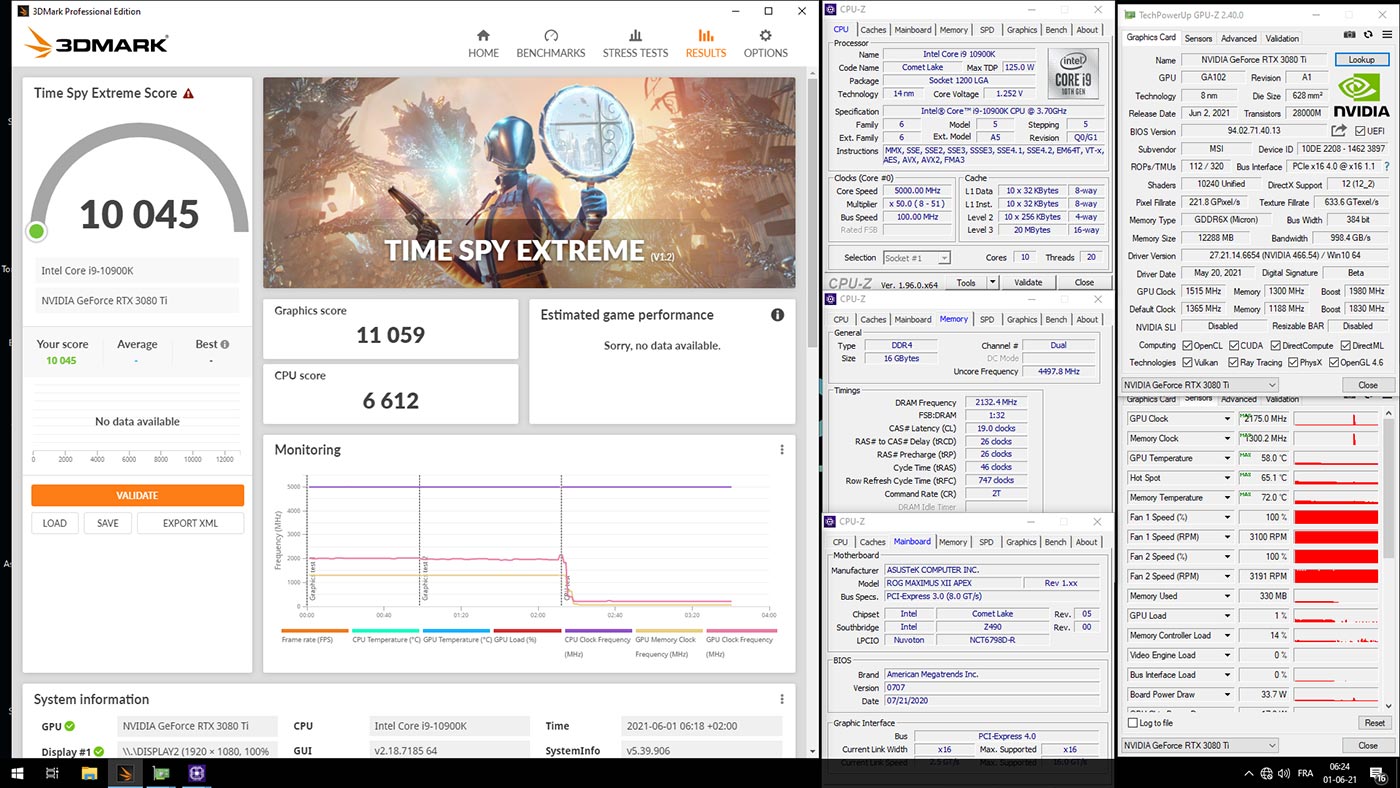Expand the GPU Clock sensor dropdown

[1227, 419]
